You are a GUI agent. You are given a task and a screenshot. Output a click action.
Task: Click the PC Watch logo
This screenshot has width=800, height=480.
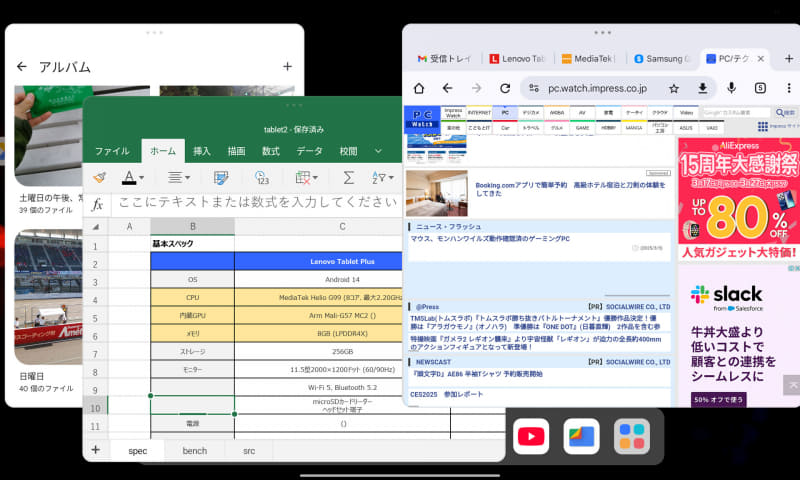422,119
